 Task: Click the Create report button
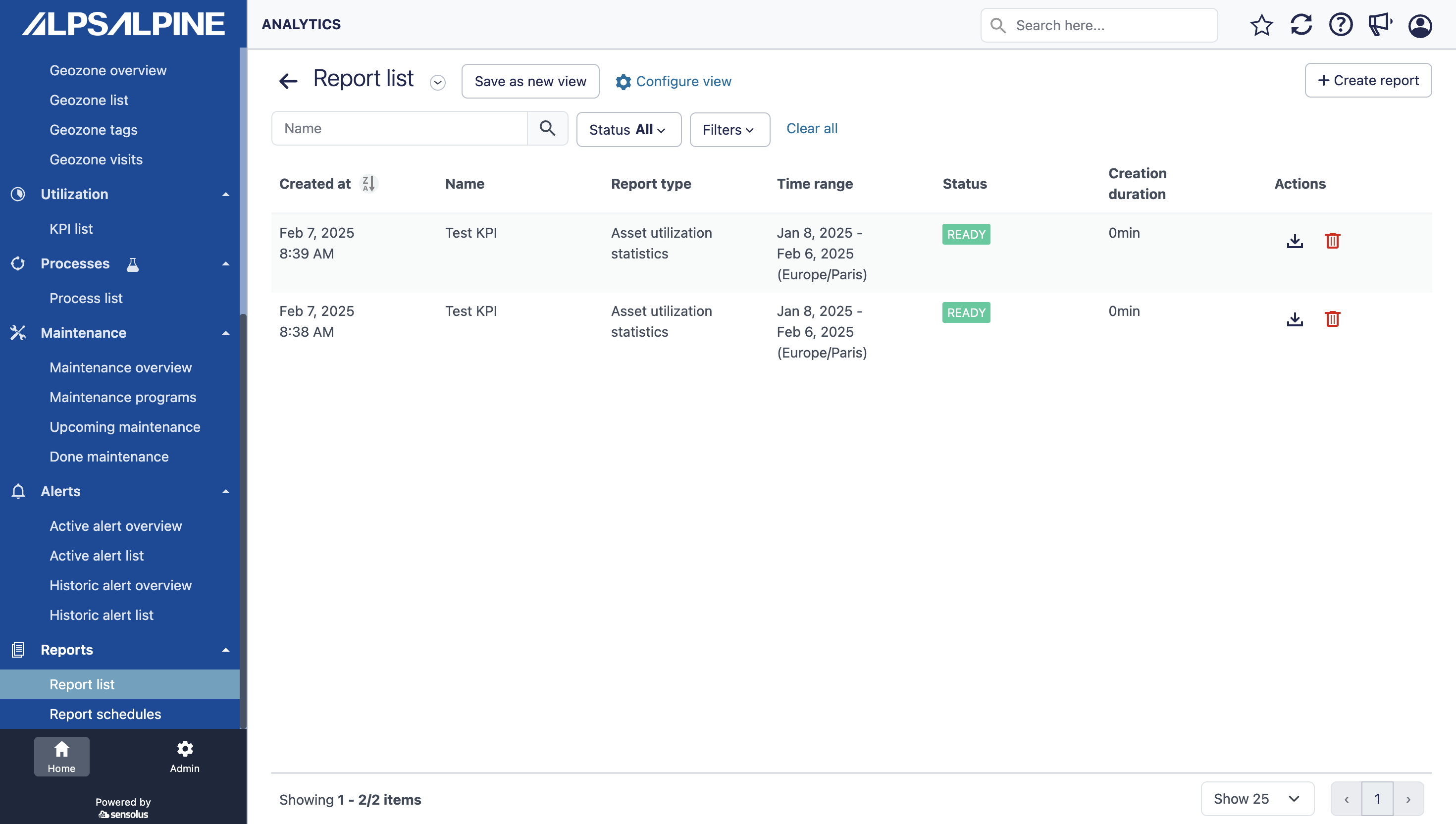coord(1368,80)
